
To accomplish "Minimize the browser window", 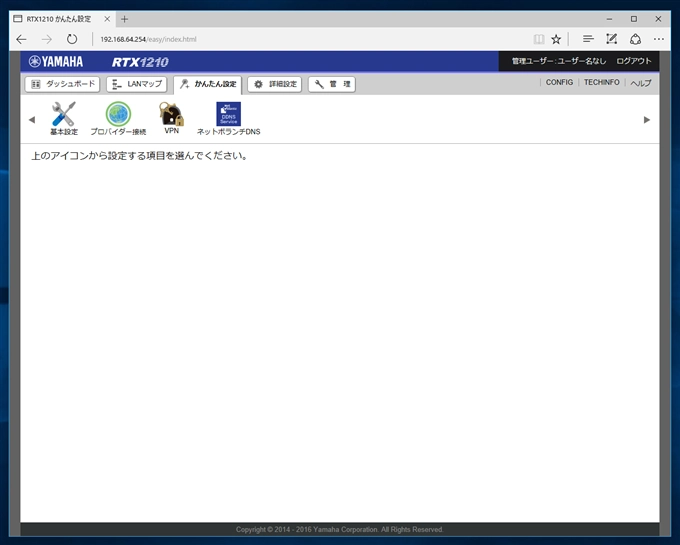I will point(609,19).
